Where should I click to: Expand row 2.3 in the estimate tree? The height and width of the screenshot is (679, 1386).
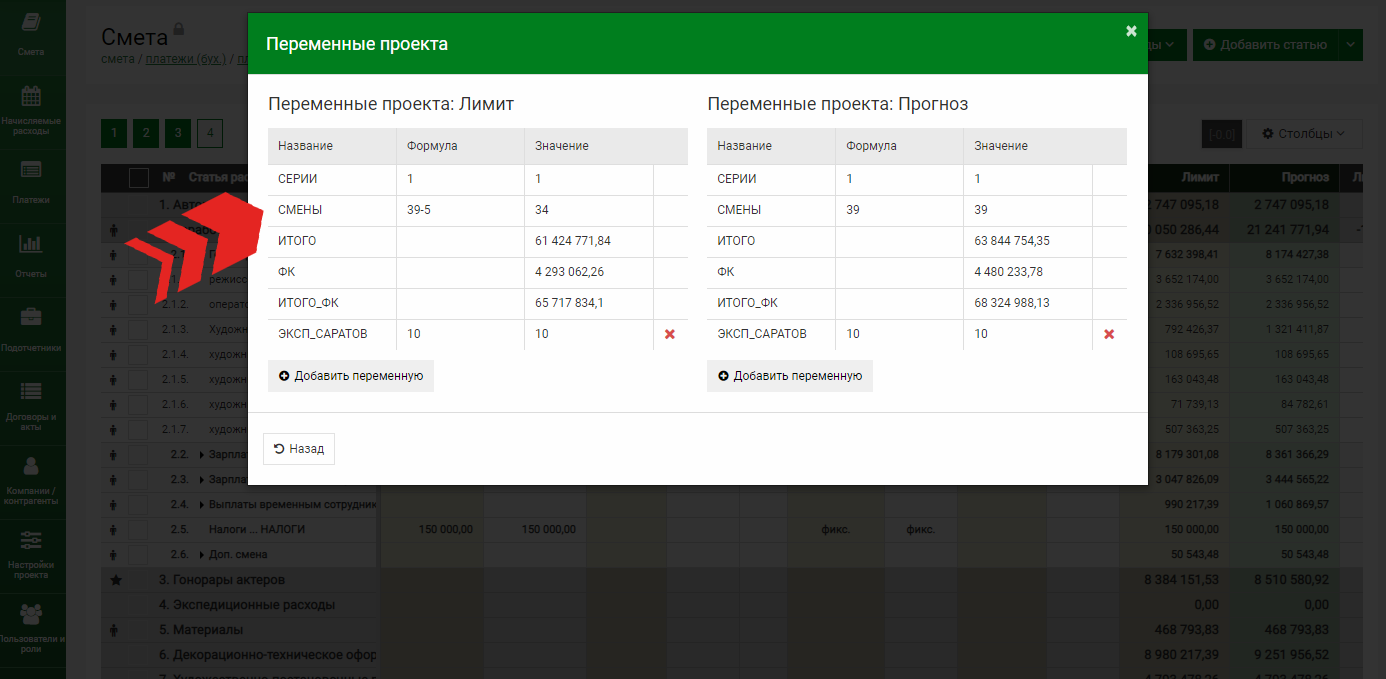pyautogui.click(x=202, y=480)
